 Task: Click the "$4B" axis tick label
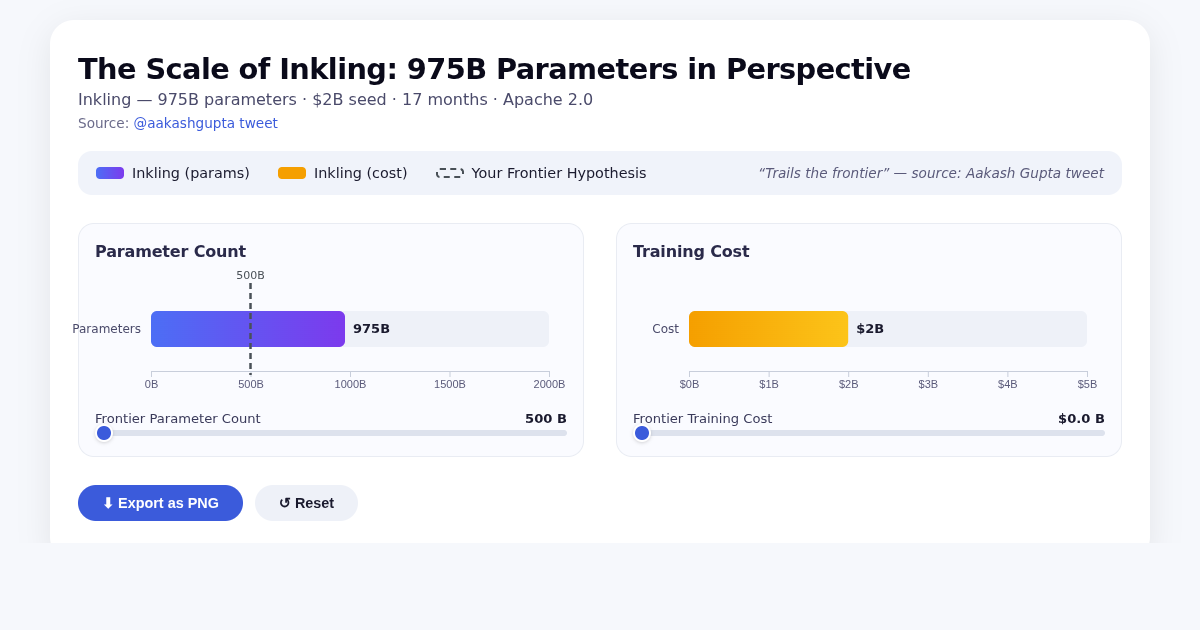[x=1007, y=384]
